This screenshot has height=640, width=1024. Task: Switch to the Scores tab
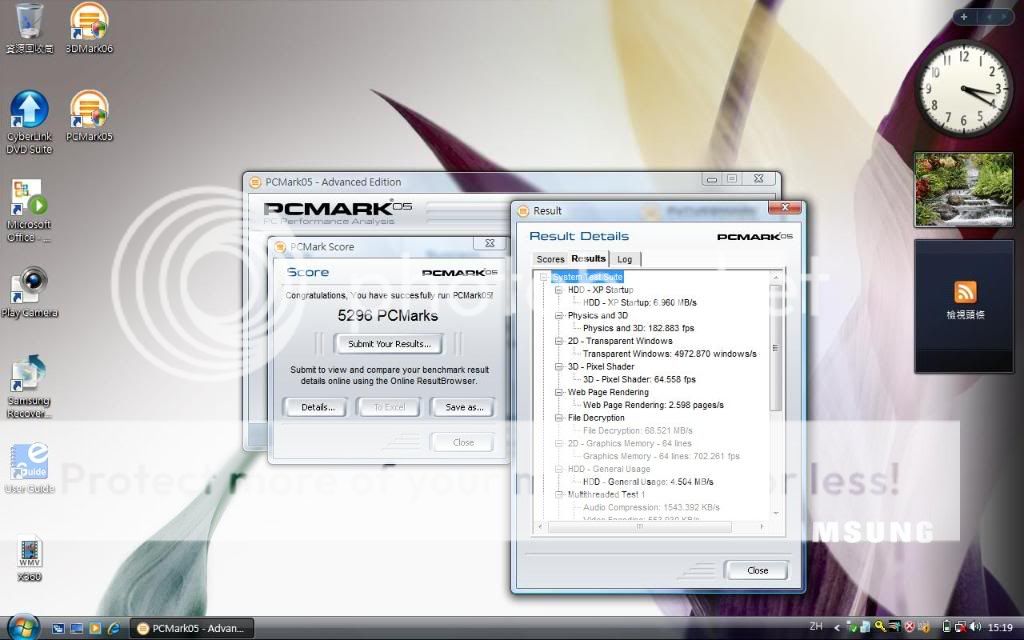click(550, 259)
